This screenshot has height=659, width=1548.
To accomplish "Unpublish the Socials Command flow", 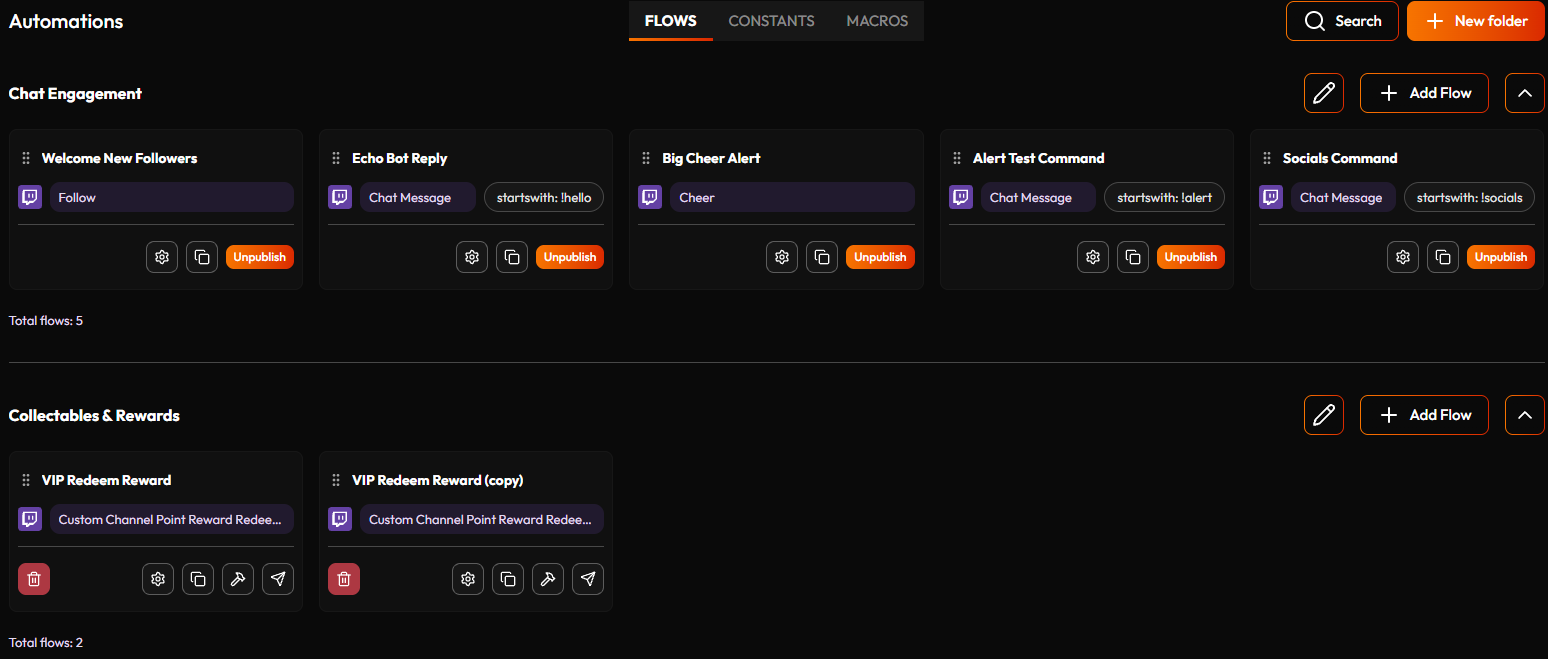I will point(1501,257).
